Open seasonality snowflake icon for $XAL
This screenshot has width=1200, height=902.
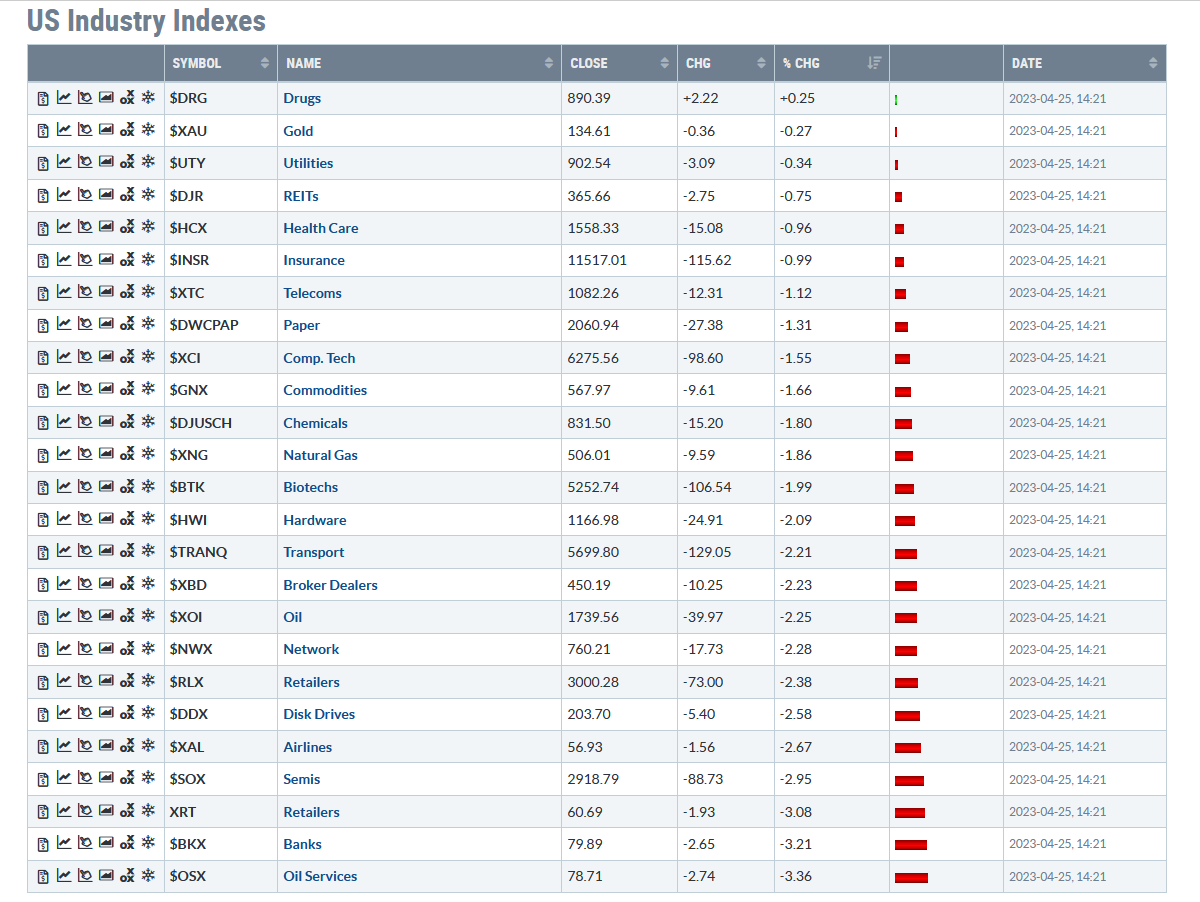point(148,747)
